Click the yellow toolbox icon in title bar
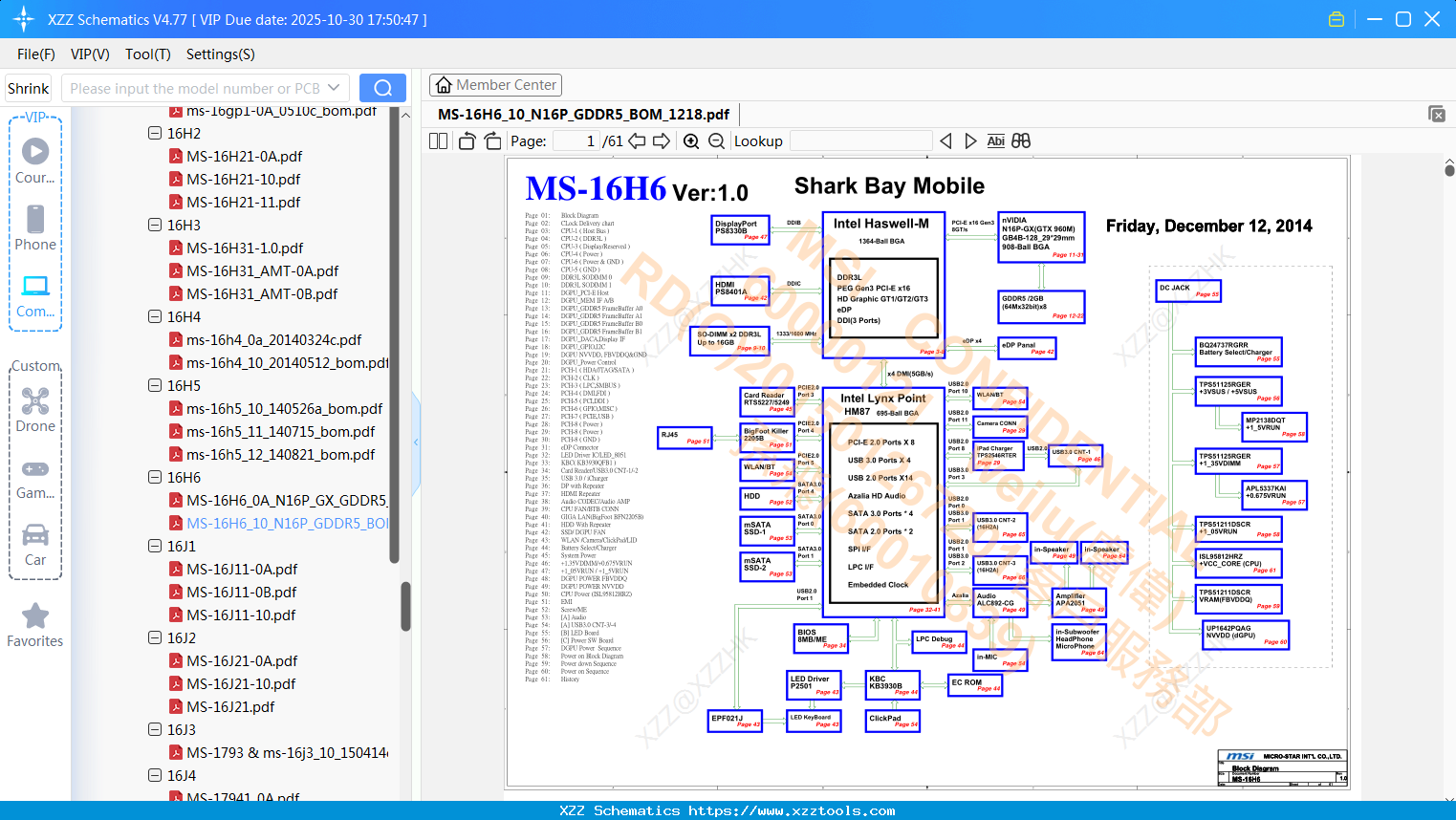 click(1336, 19)
